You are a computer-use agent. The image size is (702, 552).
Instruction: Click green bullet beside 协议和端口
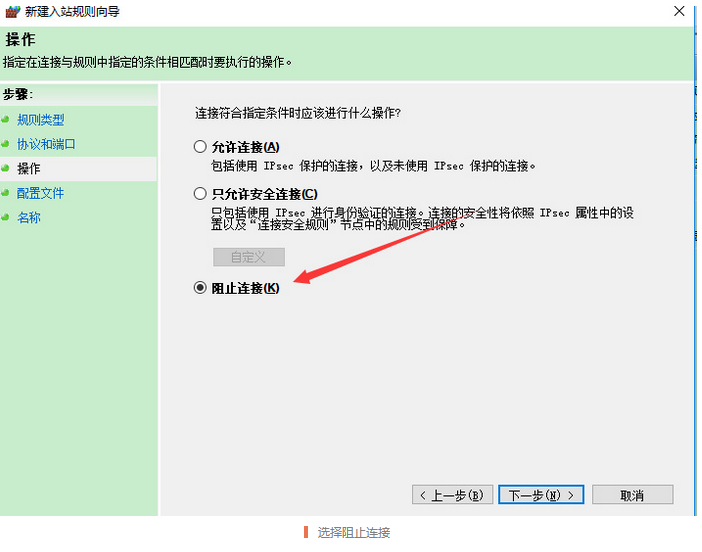(5, 144)
